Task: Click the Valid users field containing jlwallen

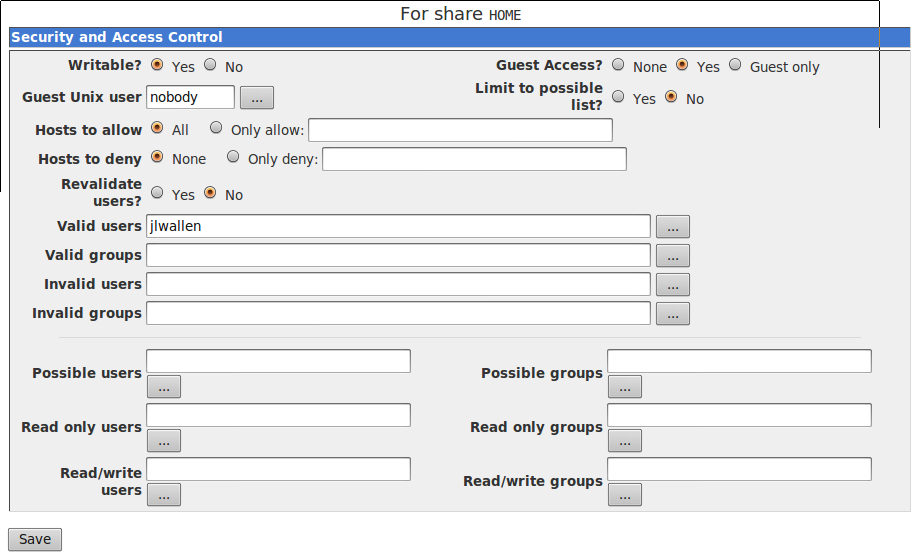Action: coord(398,227)
